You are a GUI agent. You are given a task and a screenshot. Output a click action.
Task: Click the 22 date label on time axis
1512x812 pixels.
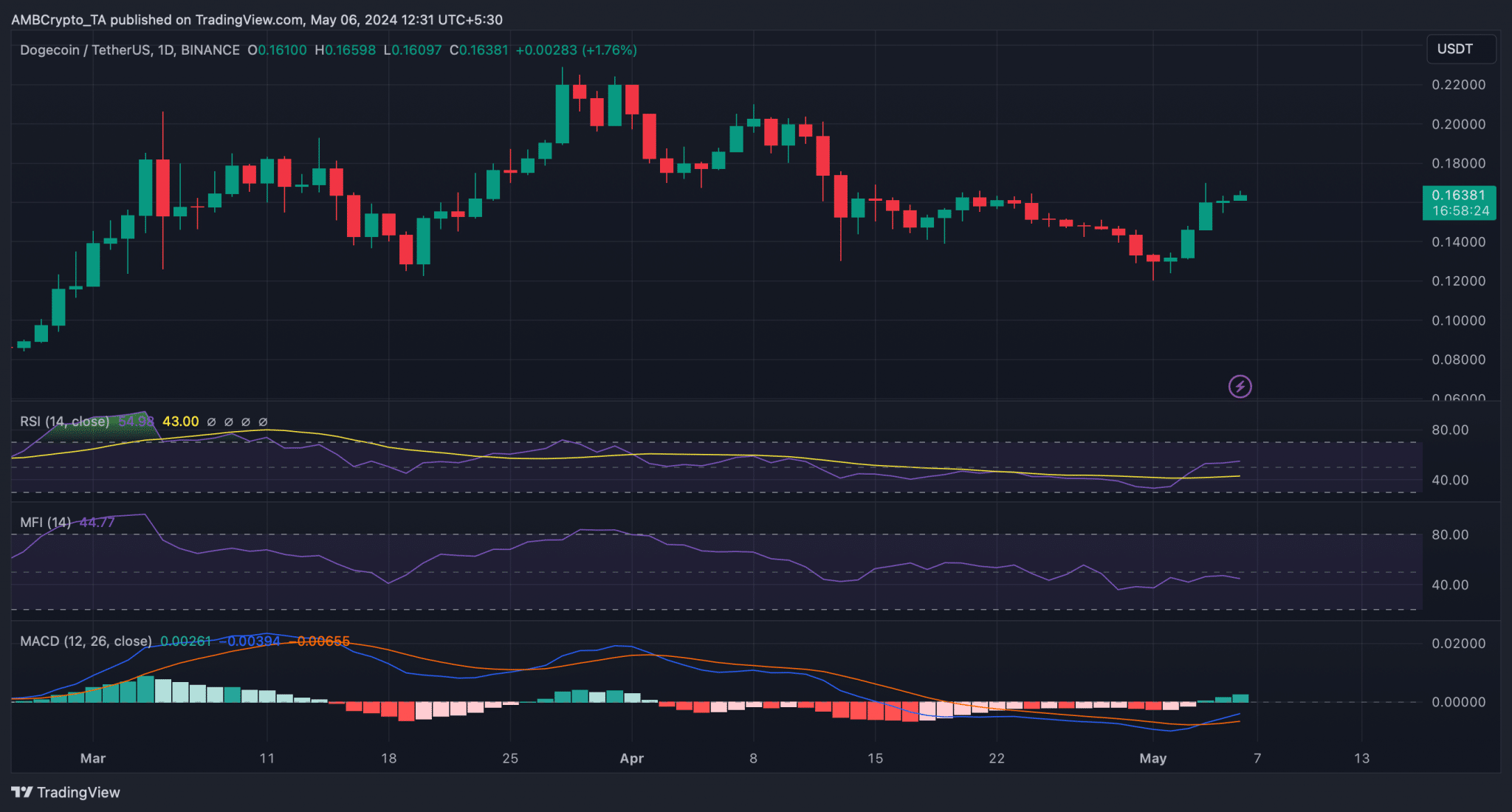pos(997,758)
